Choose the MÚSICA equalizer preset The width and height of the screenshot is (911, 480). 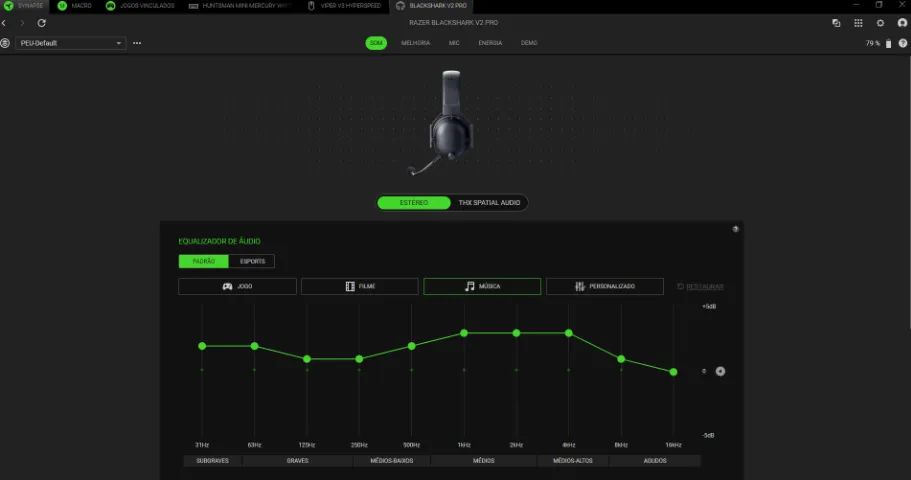[482, 286]
